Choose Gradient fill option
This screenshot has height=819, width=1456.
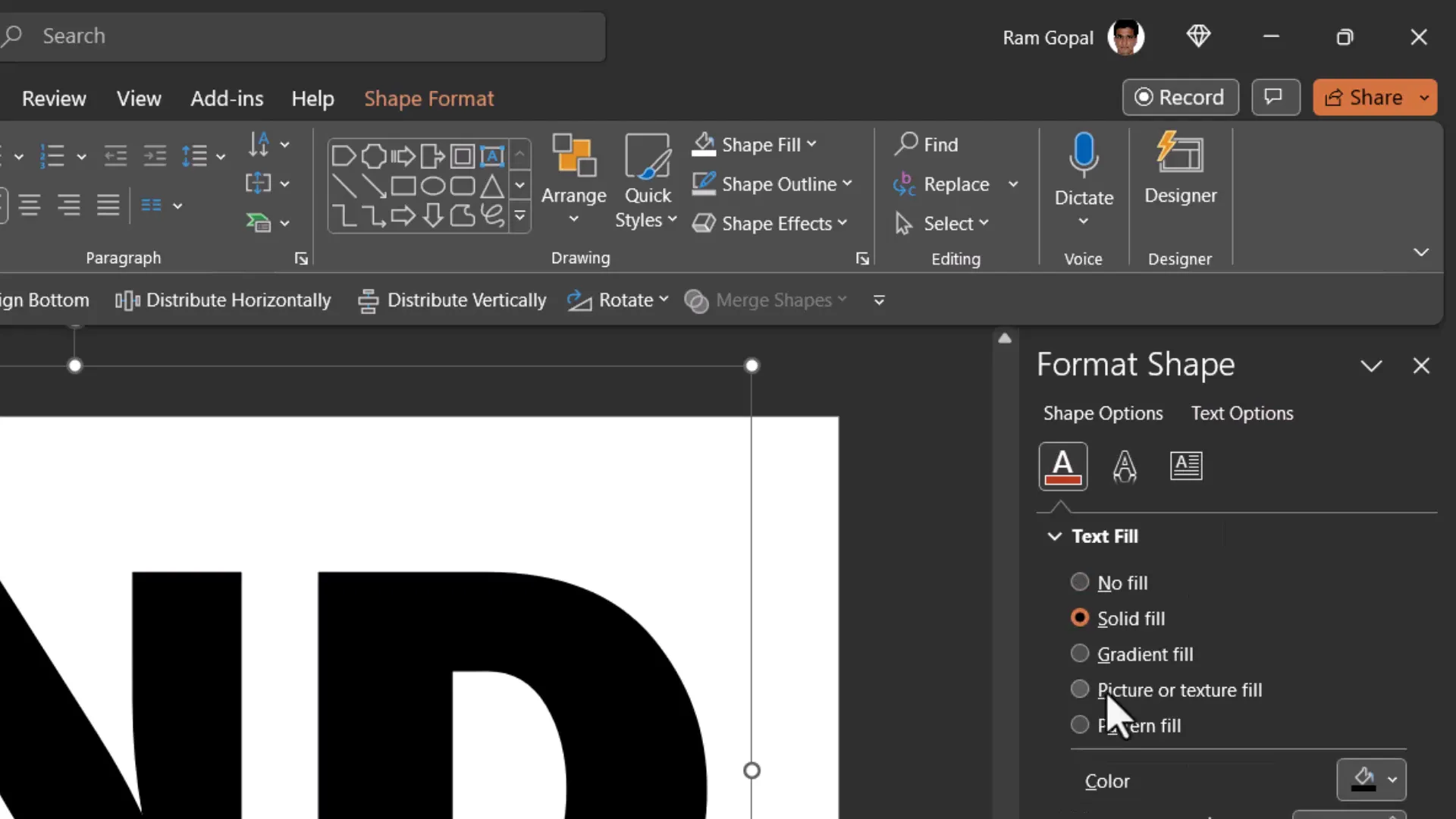[x=1079, y=654]
